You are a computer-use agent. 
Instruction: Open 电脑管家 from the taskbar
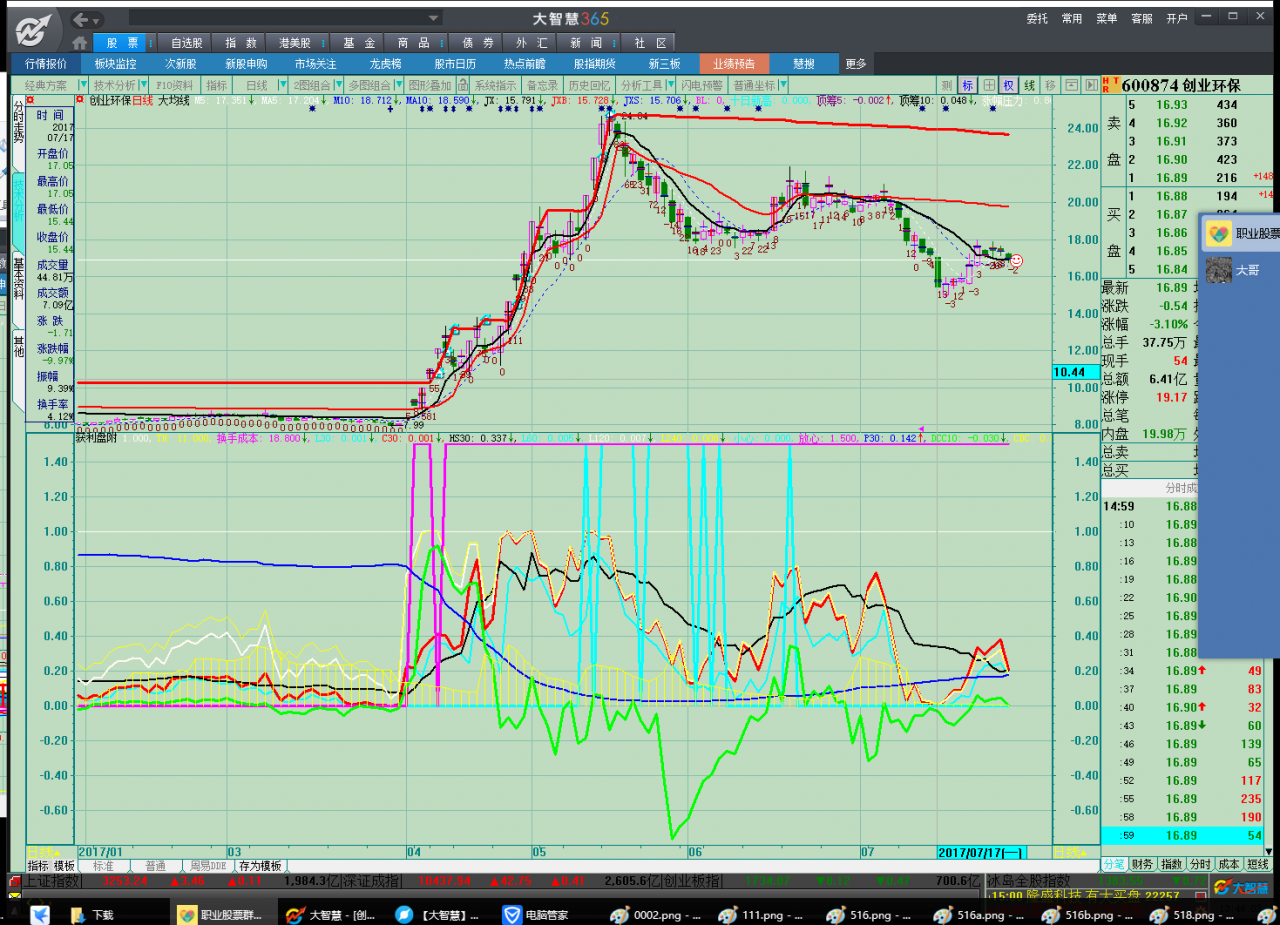coord(535,914)
